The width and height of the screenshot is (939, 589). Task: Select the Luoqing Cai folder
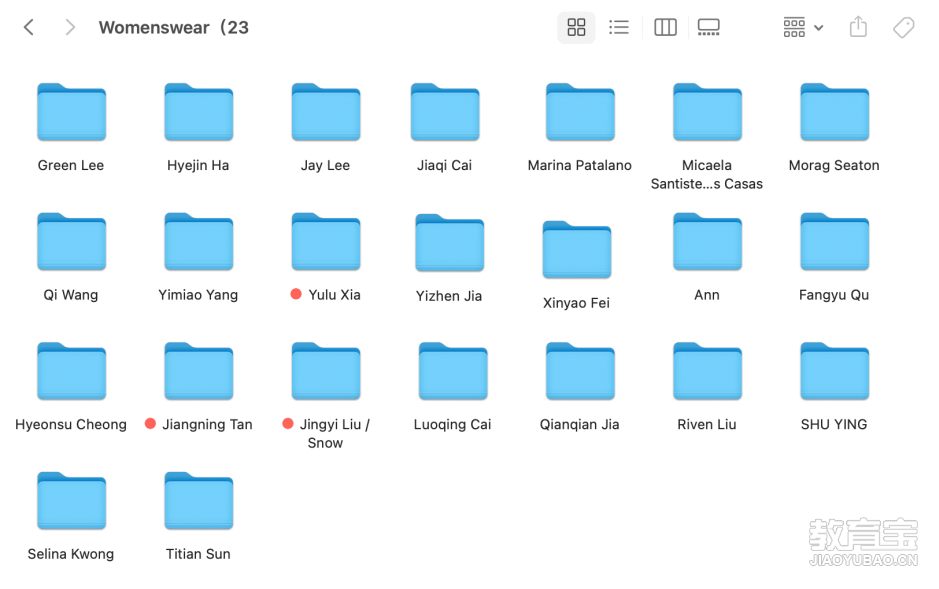[453, 371]
